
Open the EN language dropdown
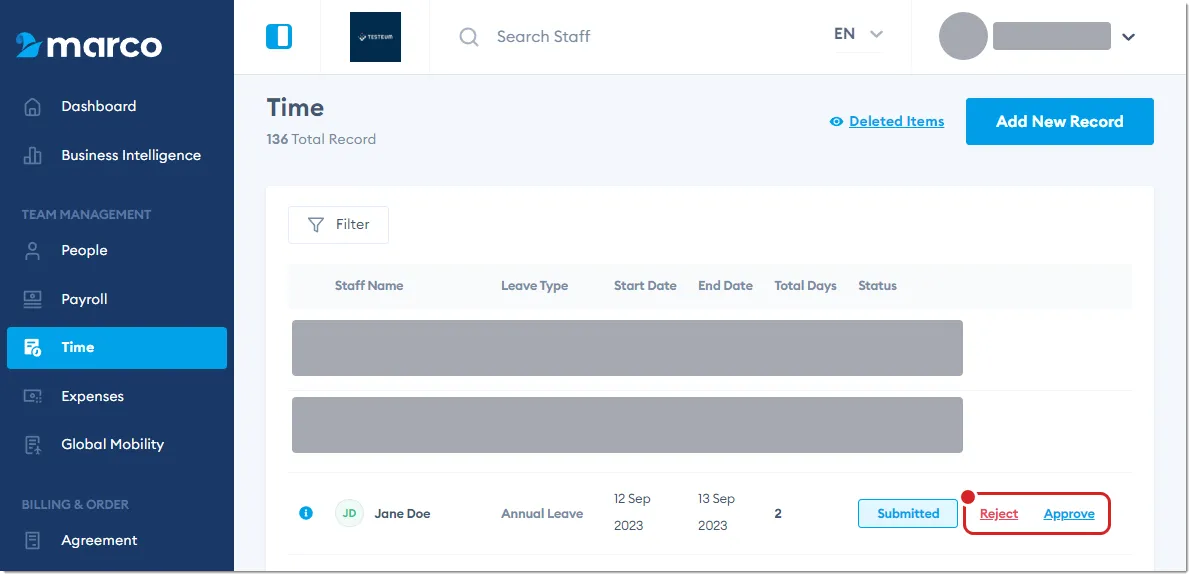858,34
